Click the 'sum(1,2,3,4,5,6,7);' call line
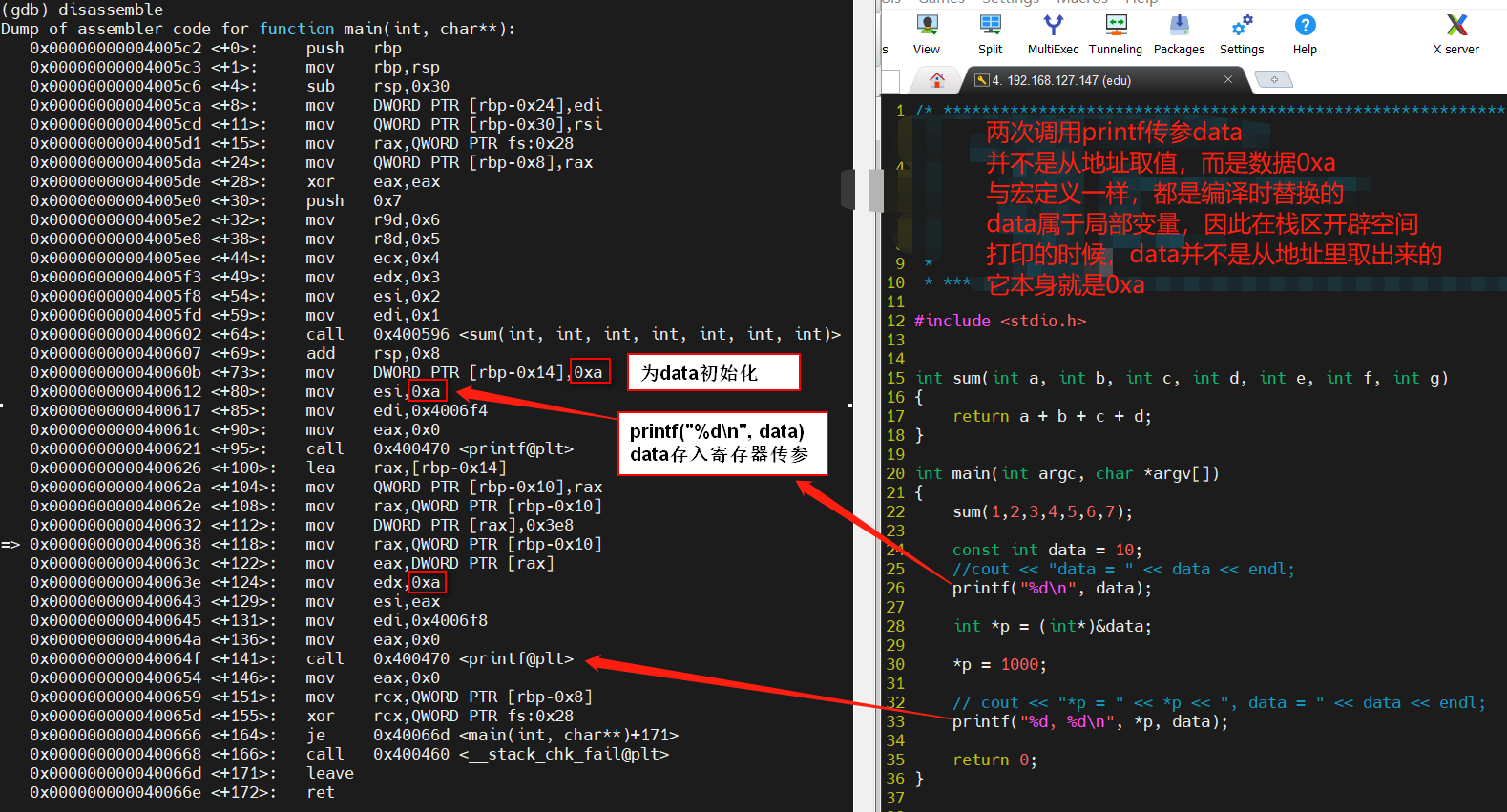Image resolution: width=1507 pixels, height=812 pixels. point(1042,511)
